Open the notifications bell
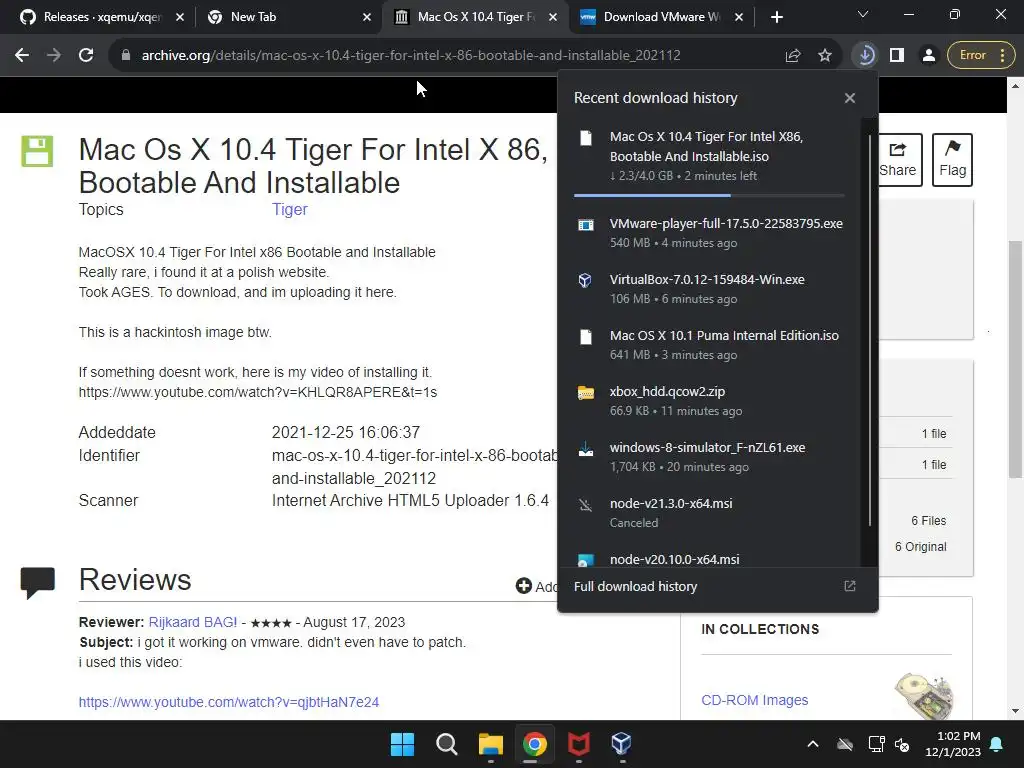 click(997, 744)
